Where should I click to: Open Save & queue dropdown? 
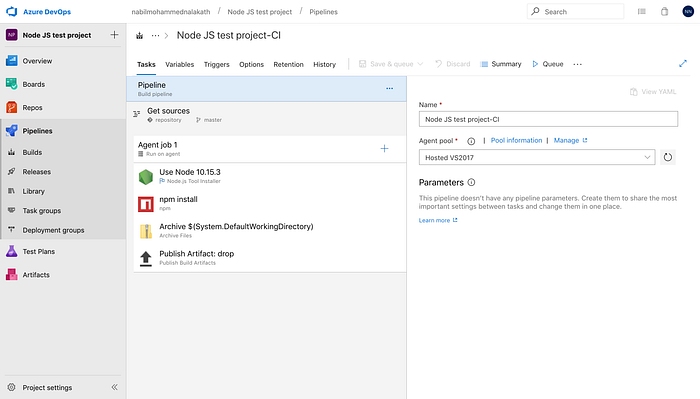tap(391, 64)
